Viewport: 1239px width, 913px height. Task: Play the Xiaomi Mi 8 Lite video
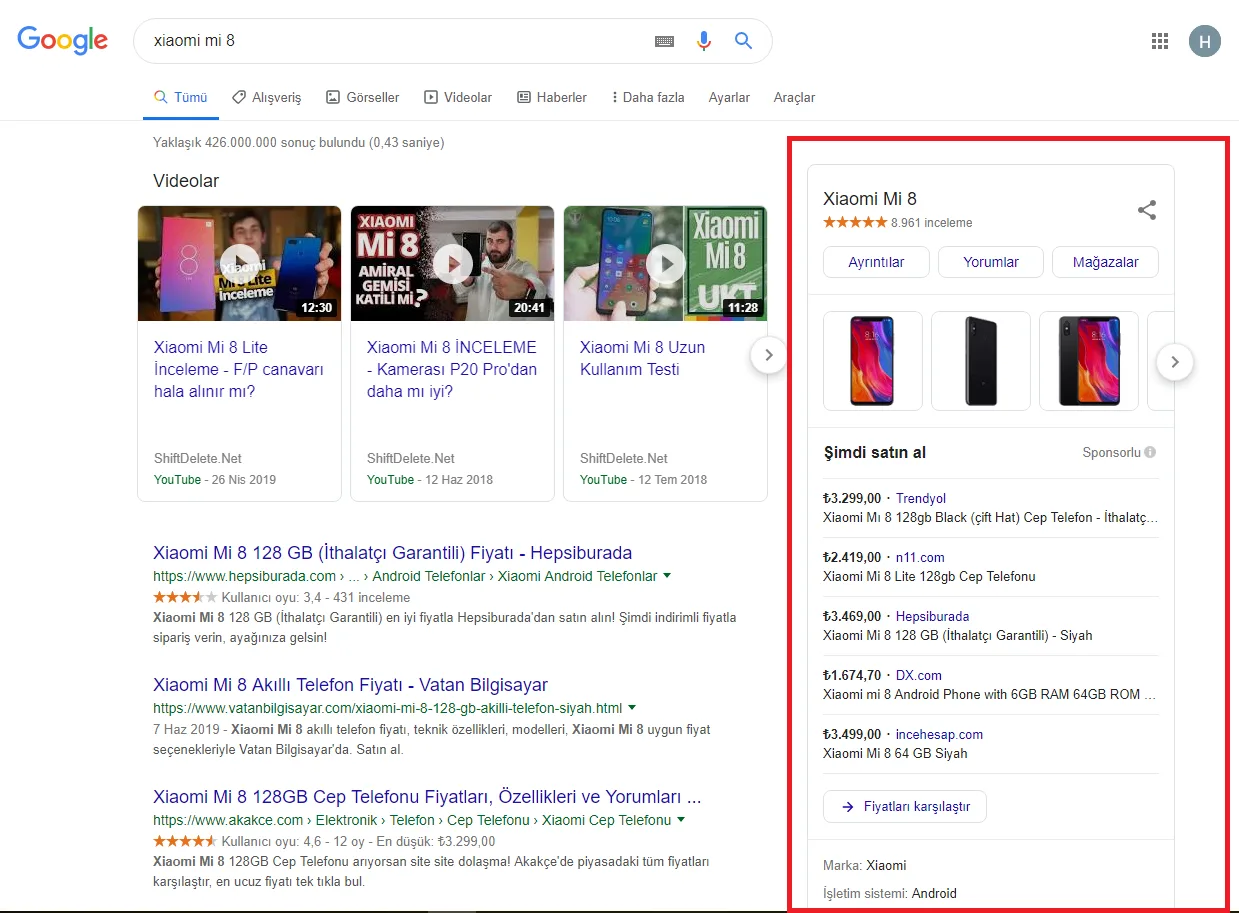tap(239, 263)
